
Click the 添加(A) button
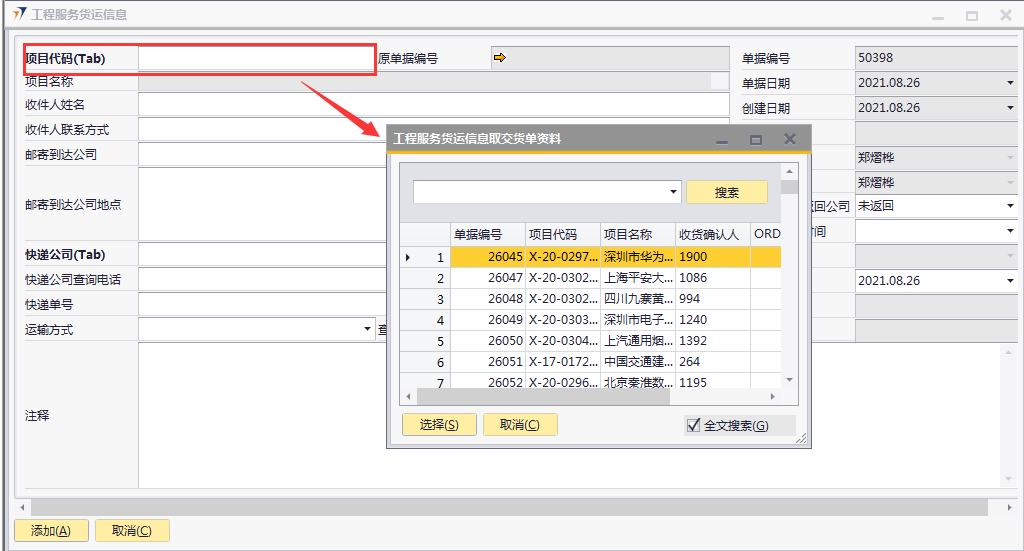[x=51, y=531]
